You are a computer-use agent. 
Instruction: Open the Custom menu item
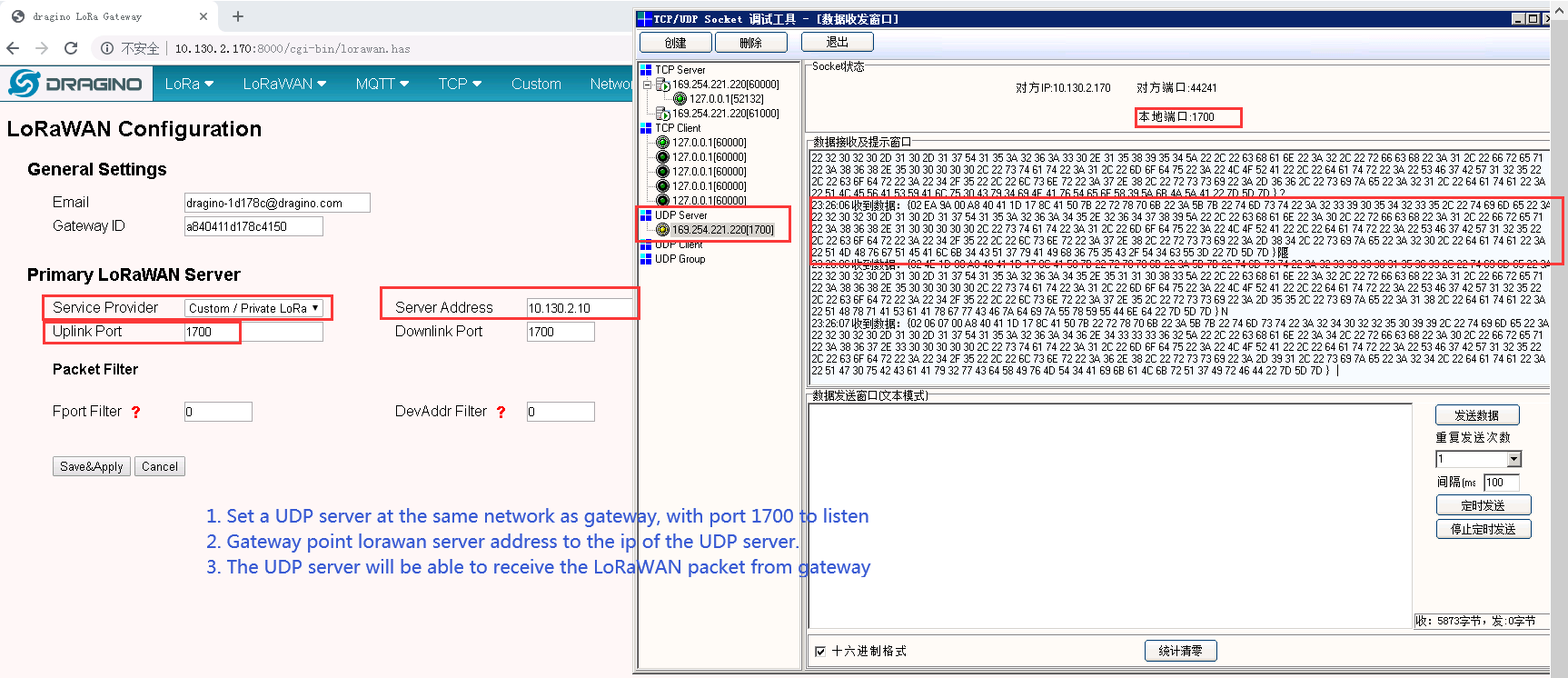pos(536,84)
